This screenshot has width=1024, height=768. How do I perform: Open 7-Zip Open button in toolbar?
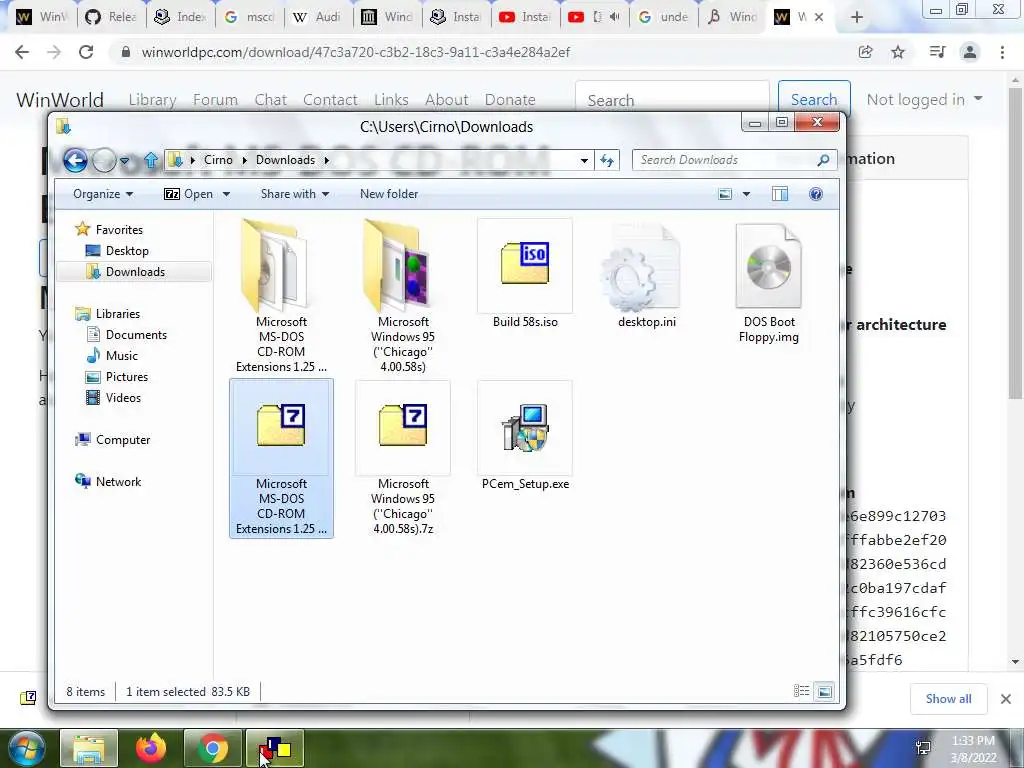point(189,194)
